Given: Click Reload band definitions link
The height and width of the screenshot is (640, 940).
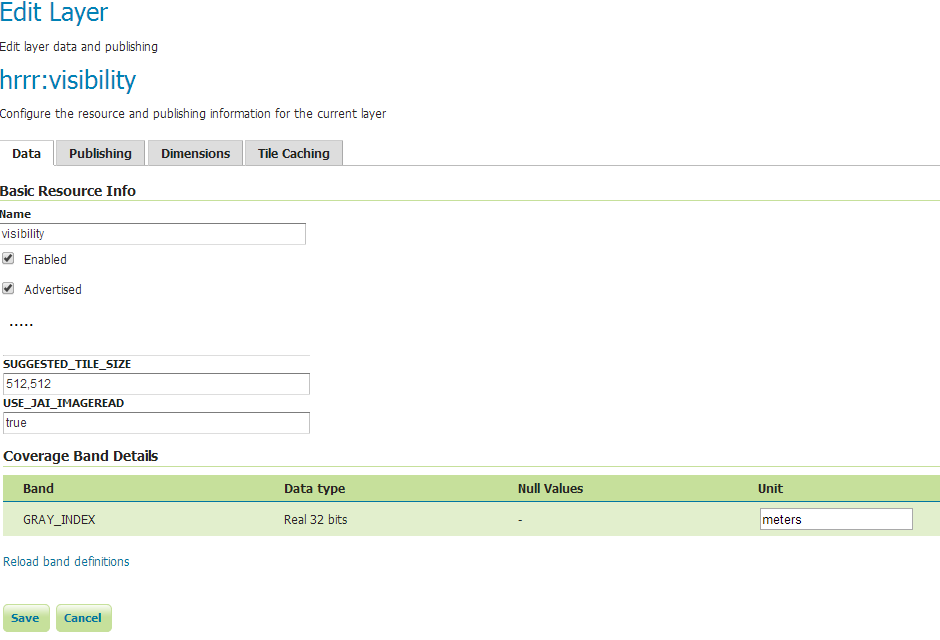Looking at the screenshot, I should (x=67, y=561).
